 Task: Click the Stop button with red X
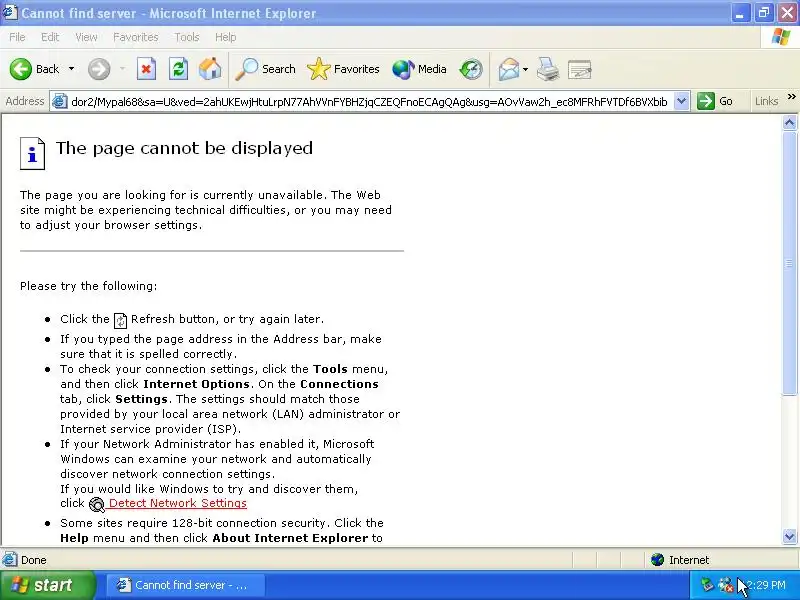(x=146, y=69)
